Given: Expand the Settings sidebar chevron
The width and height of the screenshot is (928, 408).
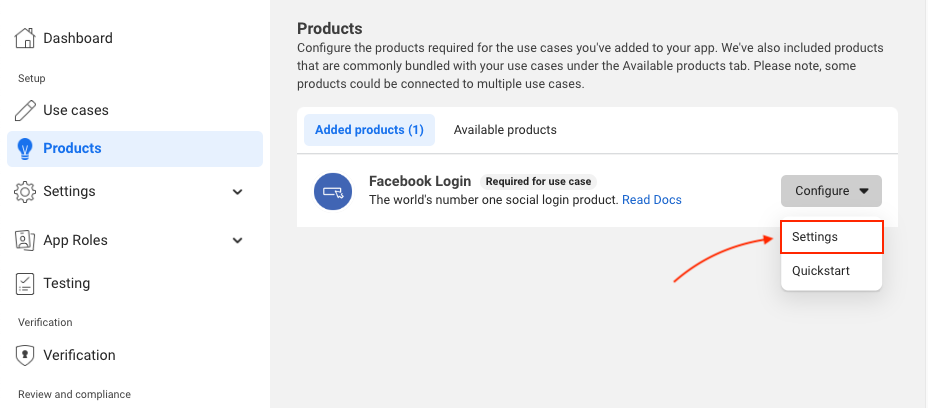Looking at the screenshot, I should point(238,192).
